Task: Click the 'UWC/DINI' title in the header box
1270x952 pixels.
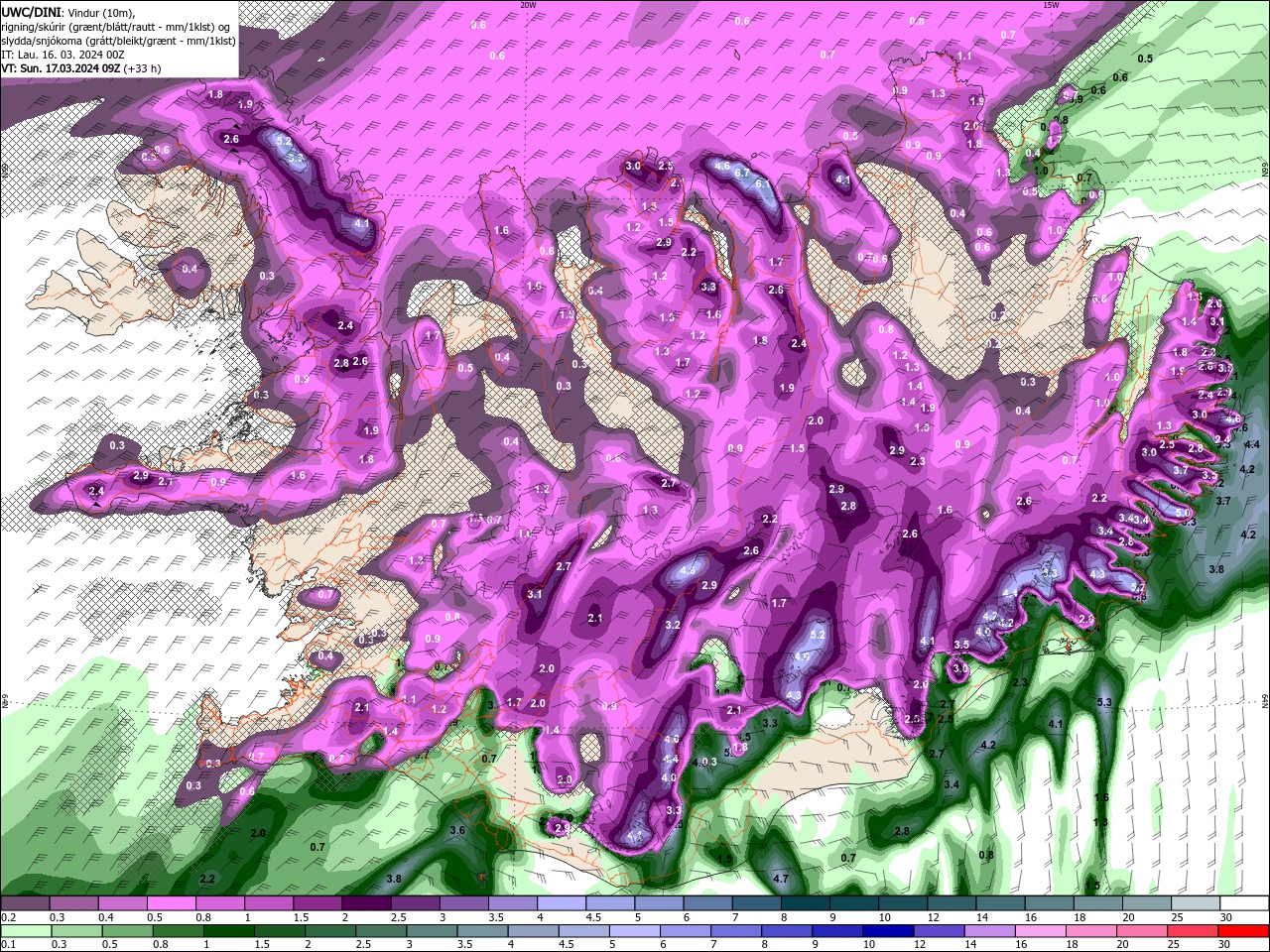Action: click(31, 12)
